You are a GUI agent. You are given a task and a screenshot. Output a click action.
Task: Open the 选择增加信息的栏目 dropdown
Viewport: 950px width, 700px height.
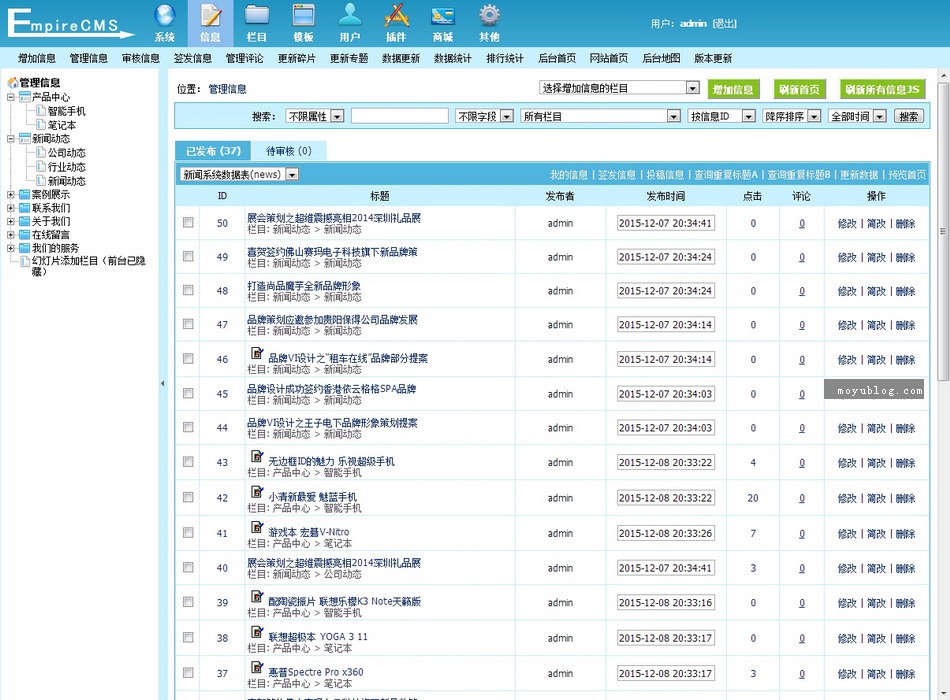[x=692, y=88]
